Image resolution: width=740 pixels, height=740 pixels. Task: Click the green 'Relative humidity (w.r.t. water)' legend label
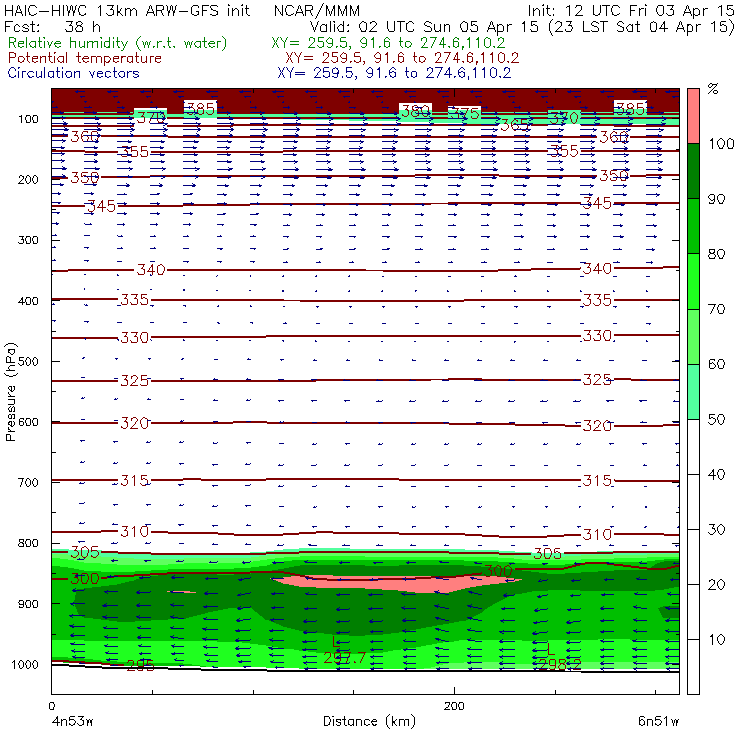(x=118, y=43)
